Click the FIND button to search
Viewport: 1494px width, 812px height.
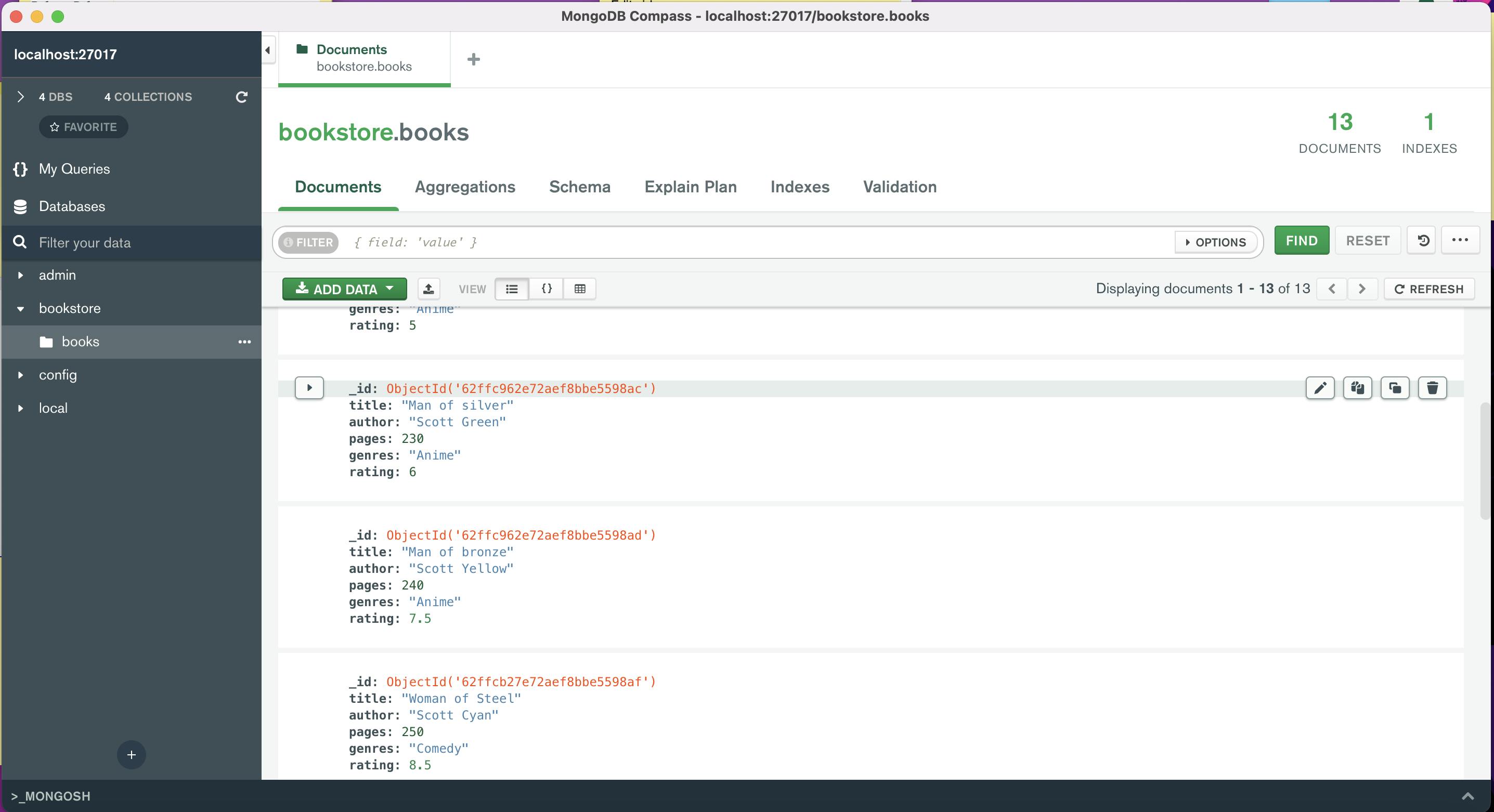click(1301, 241)
